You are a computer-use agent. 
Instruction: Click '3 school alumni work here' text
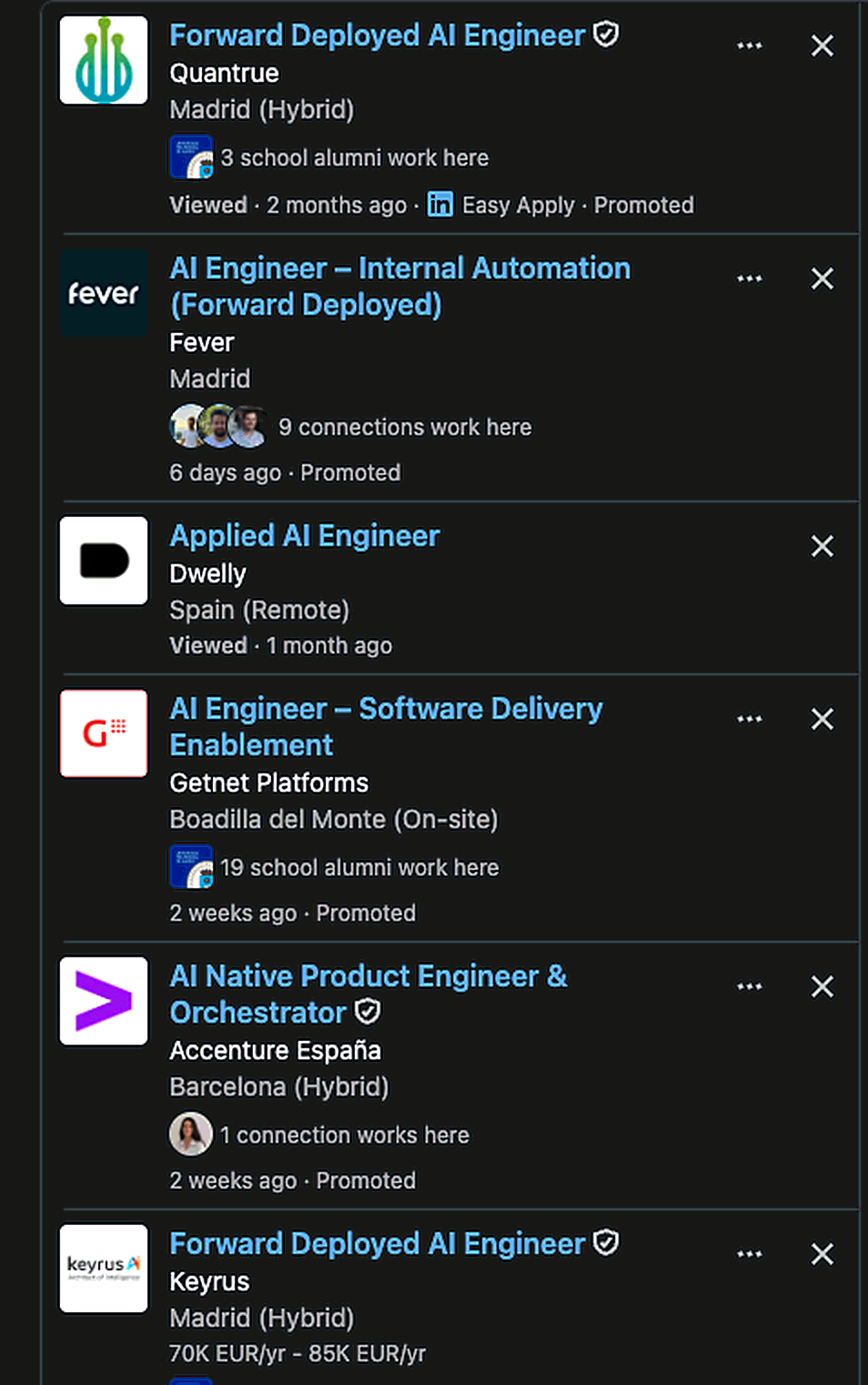point(355,157)
